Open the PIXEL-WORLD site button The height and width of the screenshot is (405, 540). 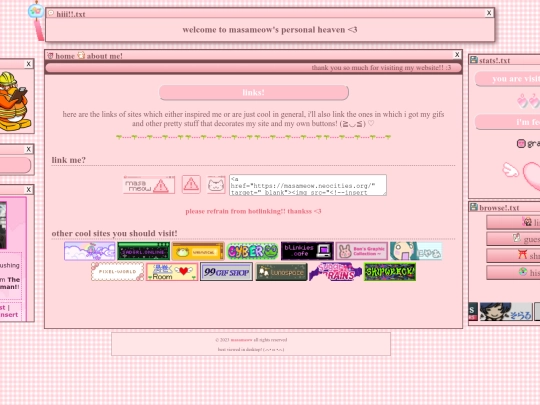[117, 271]
